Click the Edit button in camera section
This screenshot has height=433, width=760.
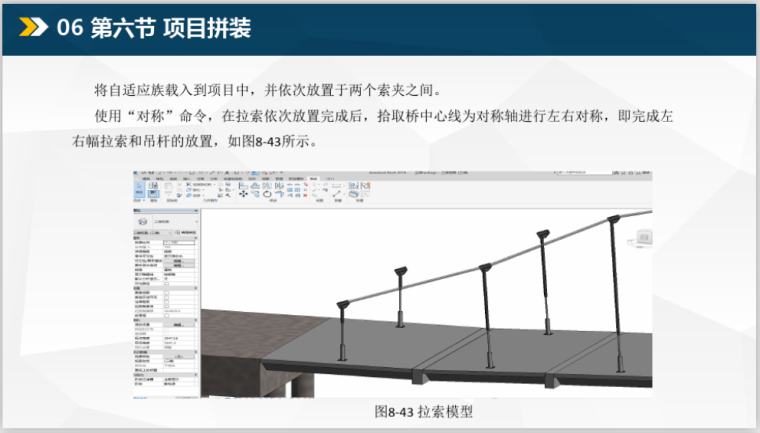point(177,325)
